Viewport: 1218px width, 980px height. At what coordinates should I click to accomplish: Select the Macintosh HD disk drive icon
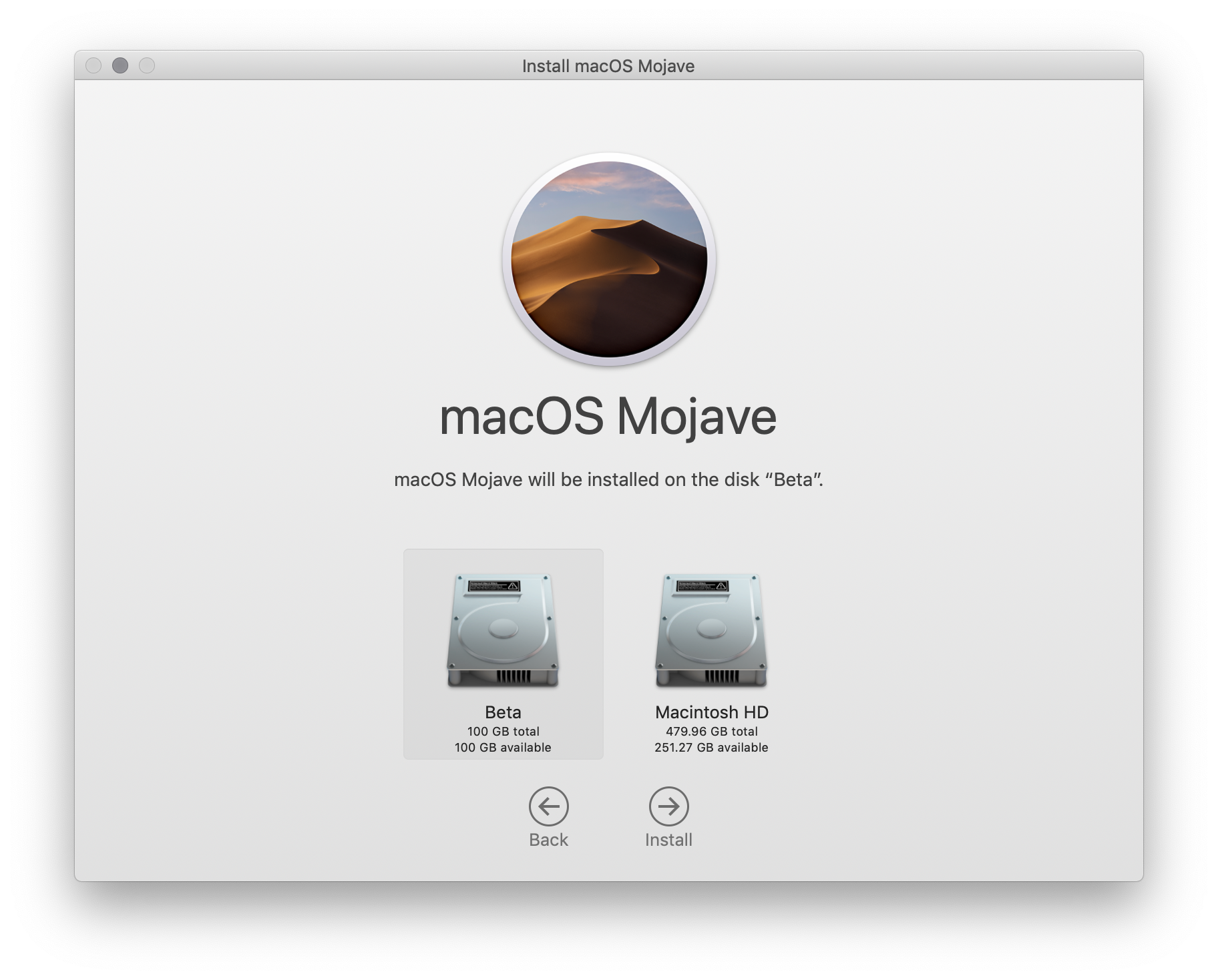pyautogui.click(x=711, y=631)
